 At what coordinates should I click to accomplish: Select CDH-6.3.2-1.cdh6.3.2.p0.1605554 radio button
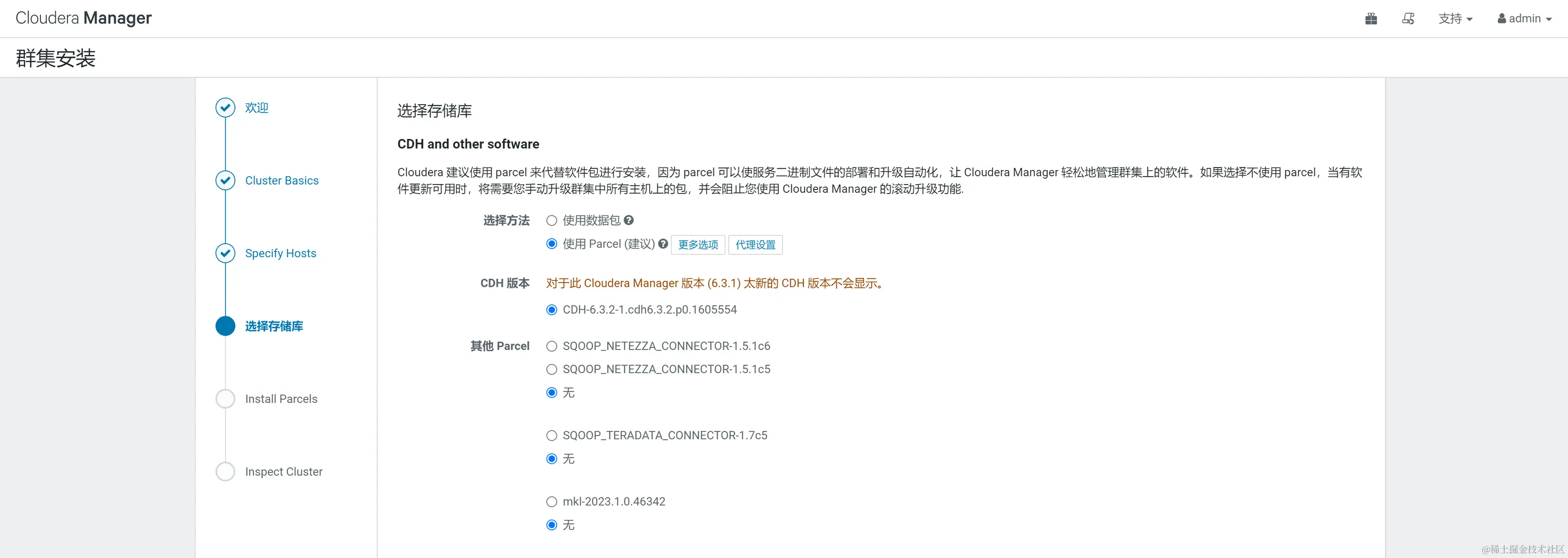[x=552, y=310]
